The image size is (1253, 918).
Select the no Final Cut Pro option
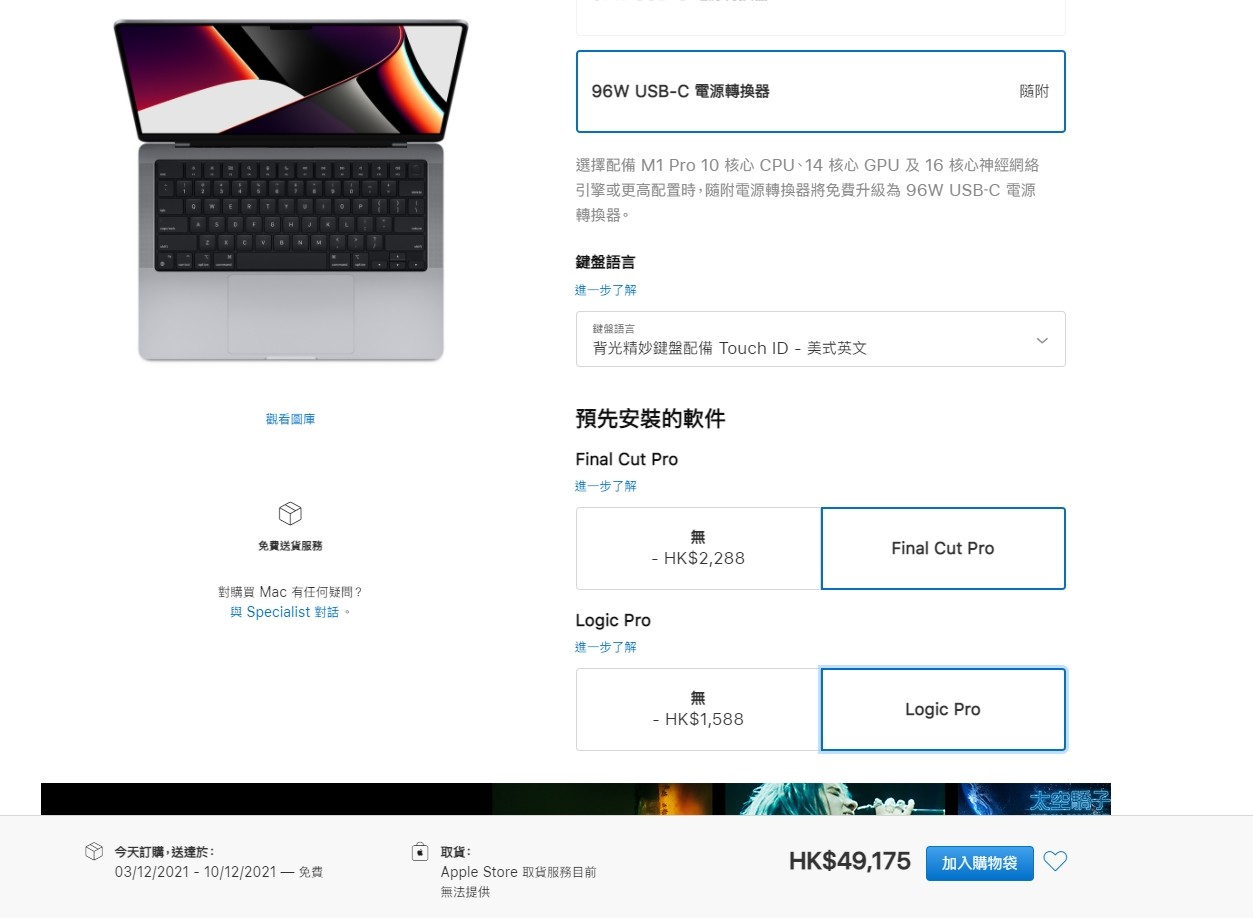click(698, 548)
